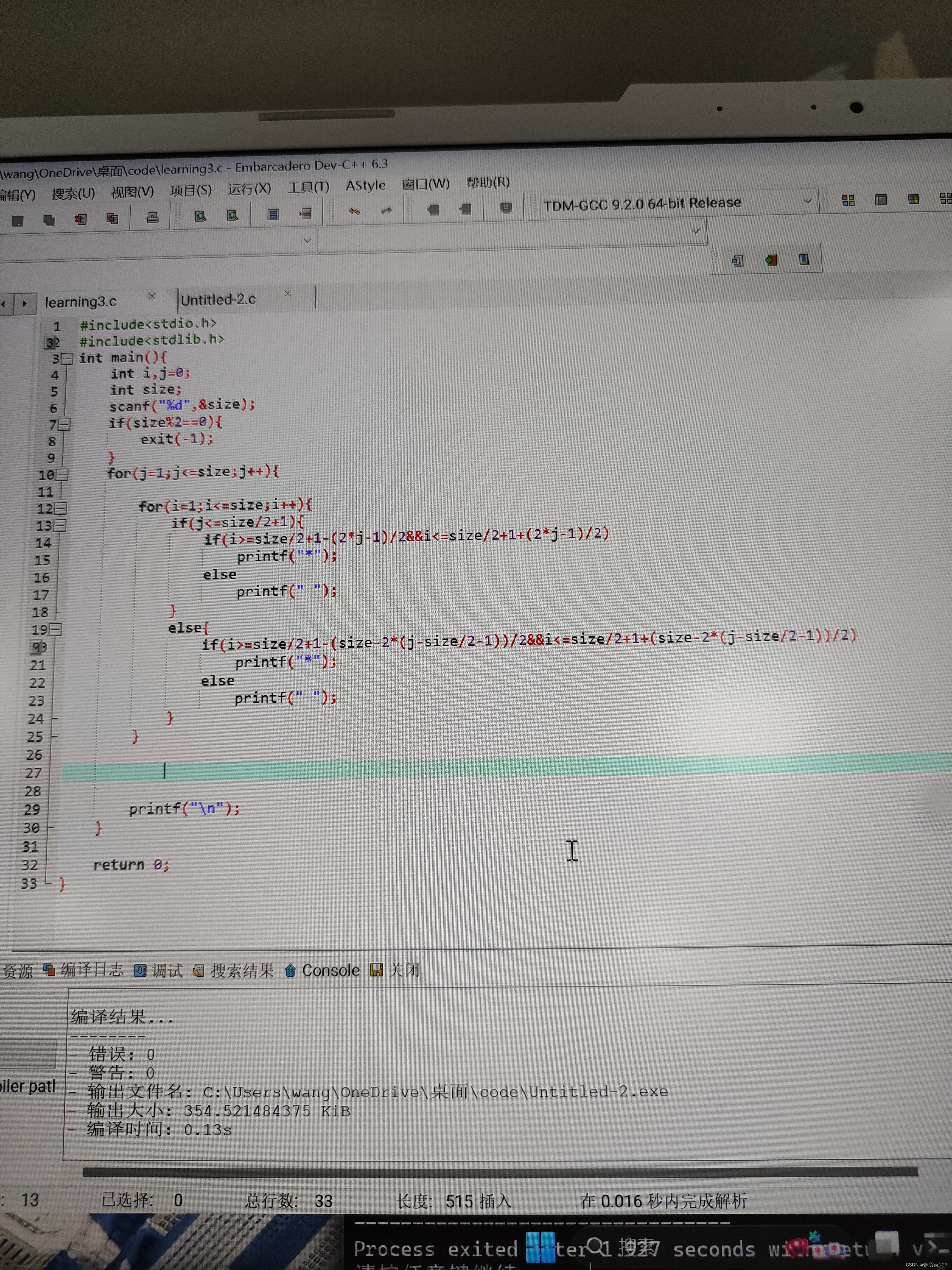Viewport: 952px width, 1270px height.
Task: Click the Find (search) toolbar icon
Action: point(200,216)
